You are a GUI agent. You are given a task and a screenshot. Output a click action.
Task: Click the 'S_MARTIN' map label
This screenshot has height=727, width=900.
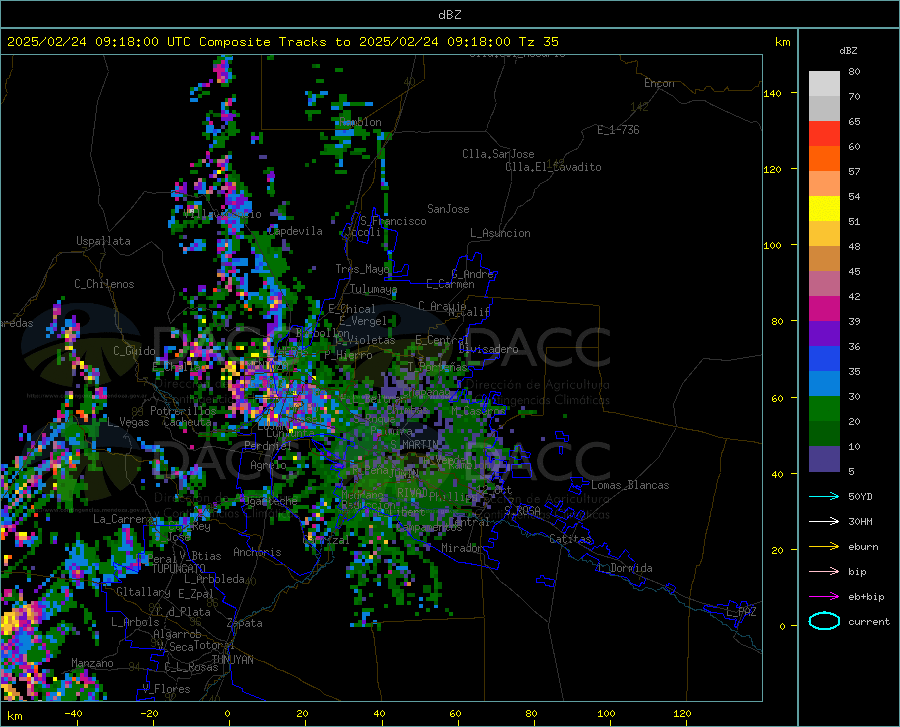point(414,445)
